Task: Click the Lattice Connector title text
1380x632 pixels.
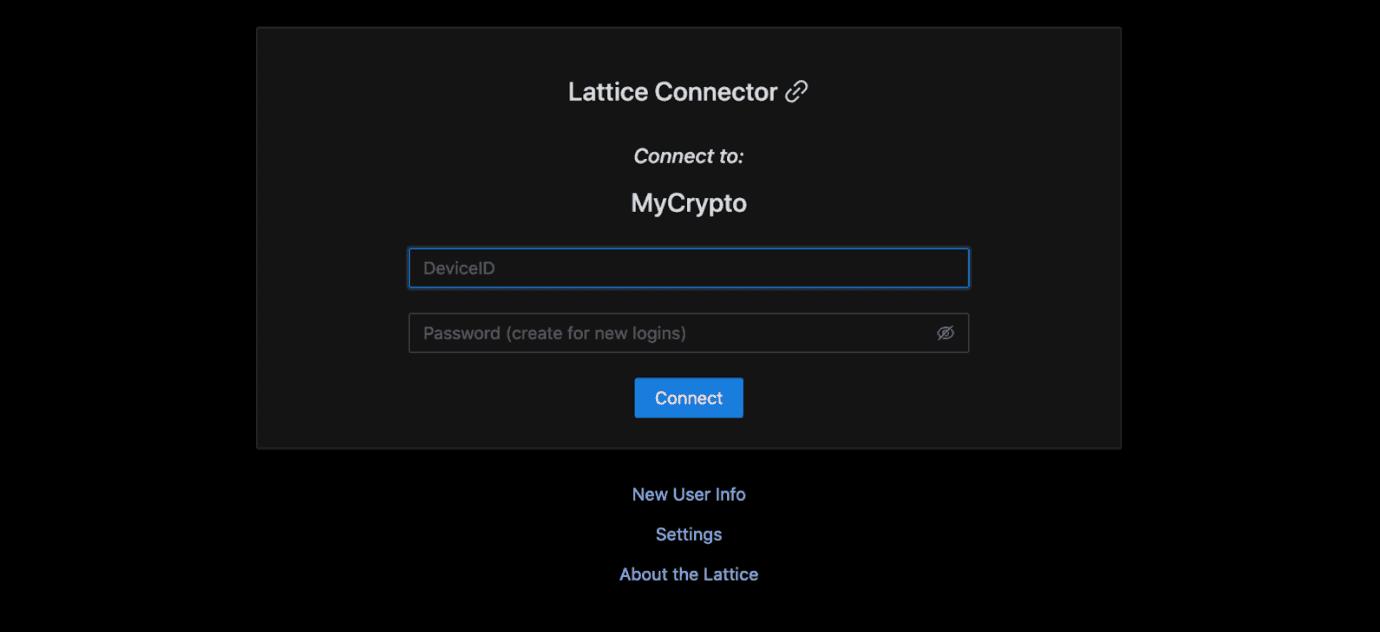Action: click(x=673, y=92)
